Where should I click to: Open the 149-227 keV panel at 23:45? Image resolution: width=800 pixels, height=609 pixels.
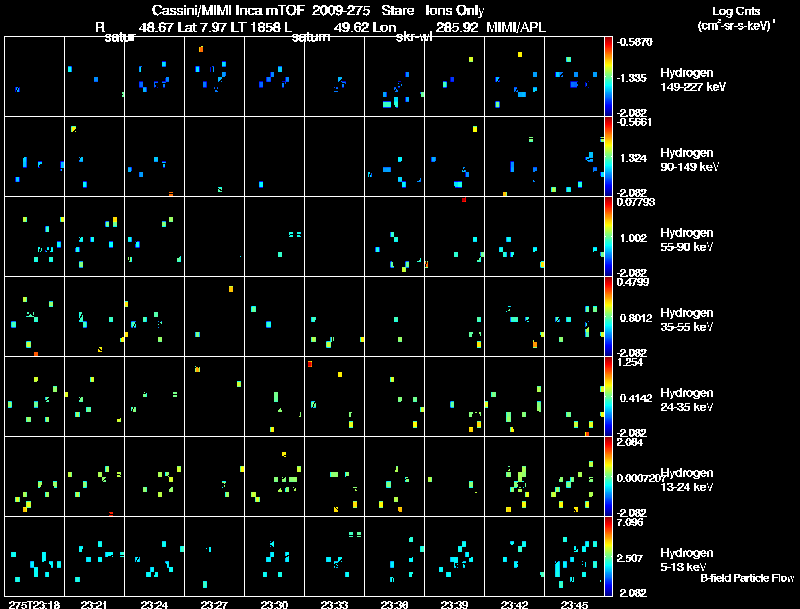click(x=574, y=77)
